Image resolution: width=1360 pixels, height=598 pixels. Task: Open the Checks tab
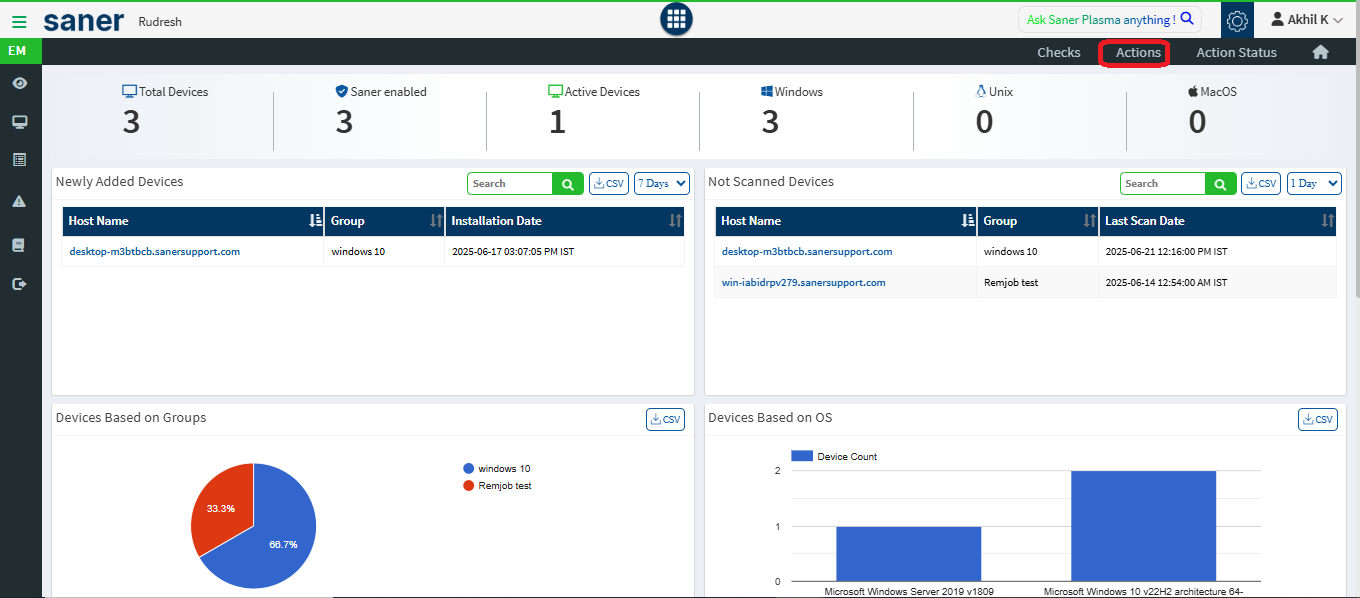(x=1058, y=52)
